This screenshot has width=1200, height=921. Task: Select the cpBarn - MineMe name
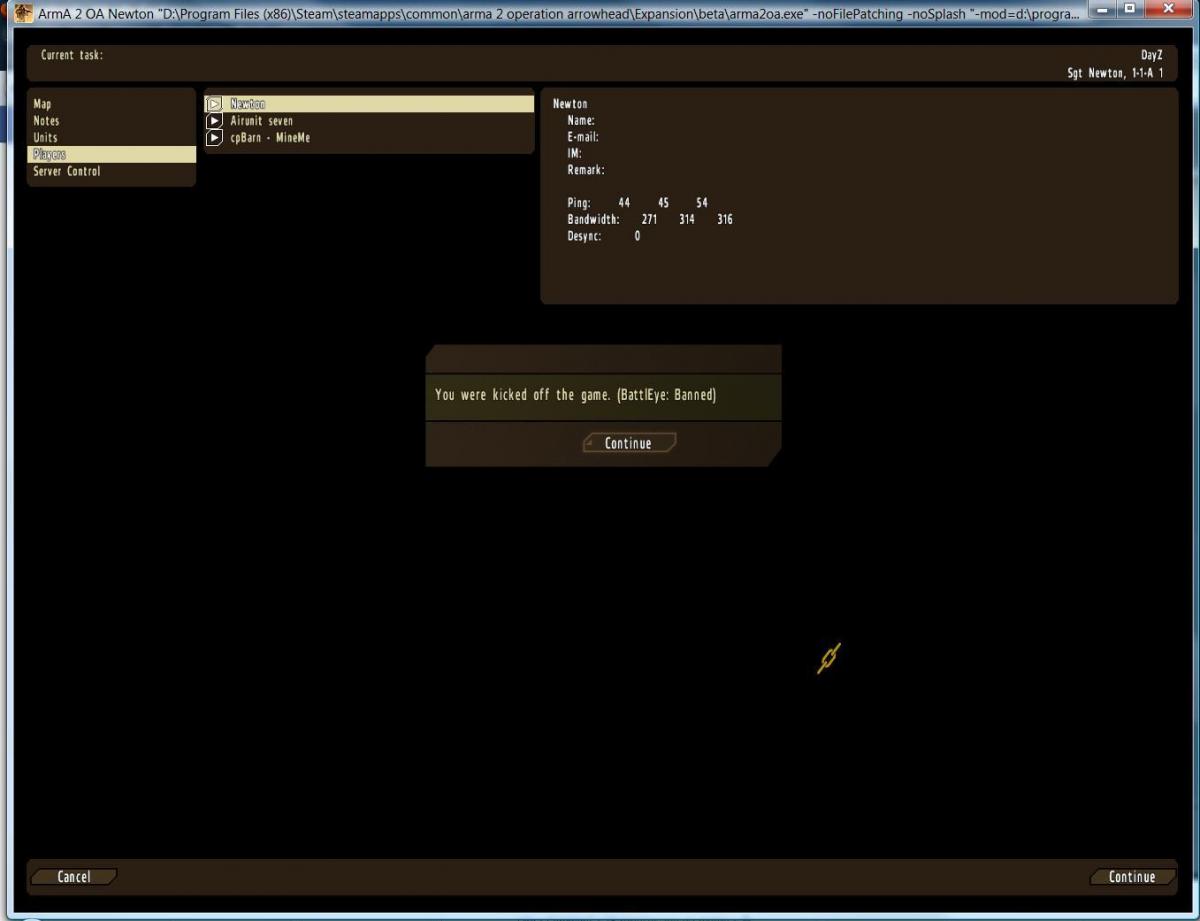pyautogui.click(x=270, y=138)
